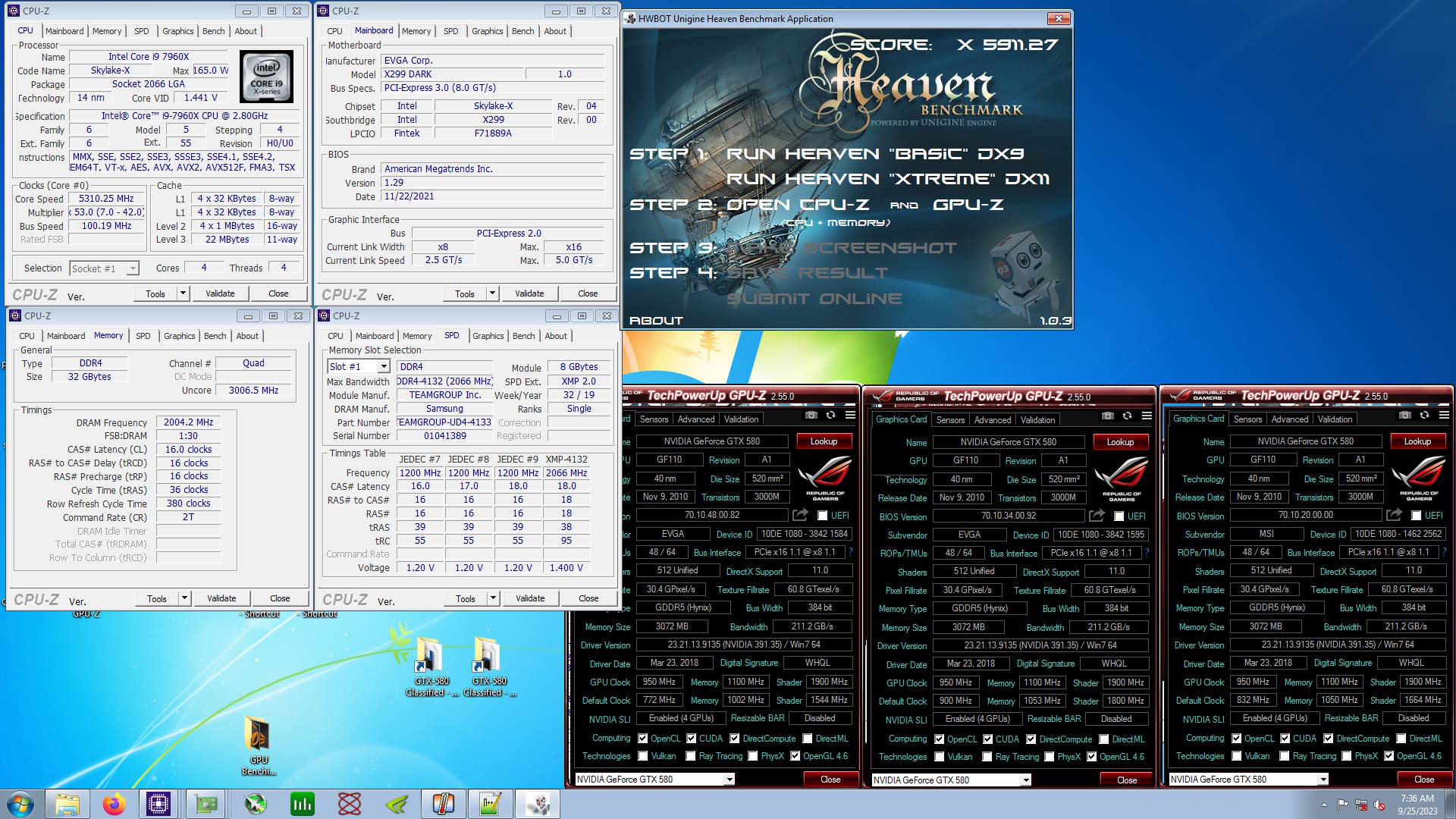Open the GPU selector dropdown in the leftmost GPU-Z window

[x=730, y=779]
